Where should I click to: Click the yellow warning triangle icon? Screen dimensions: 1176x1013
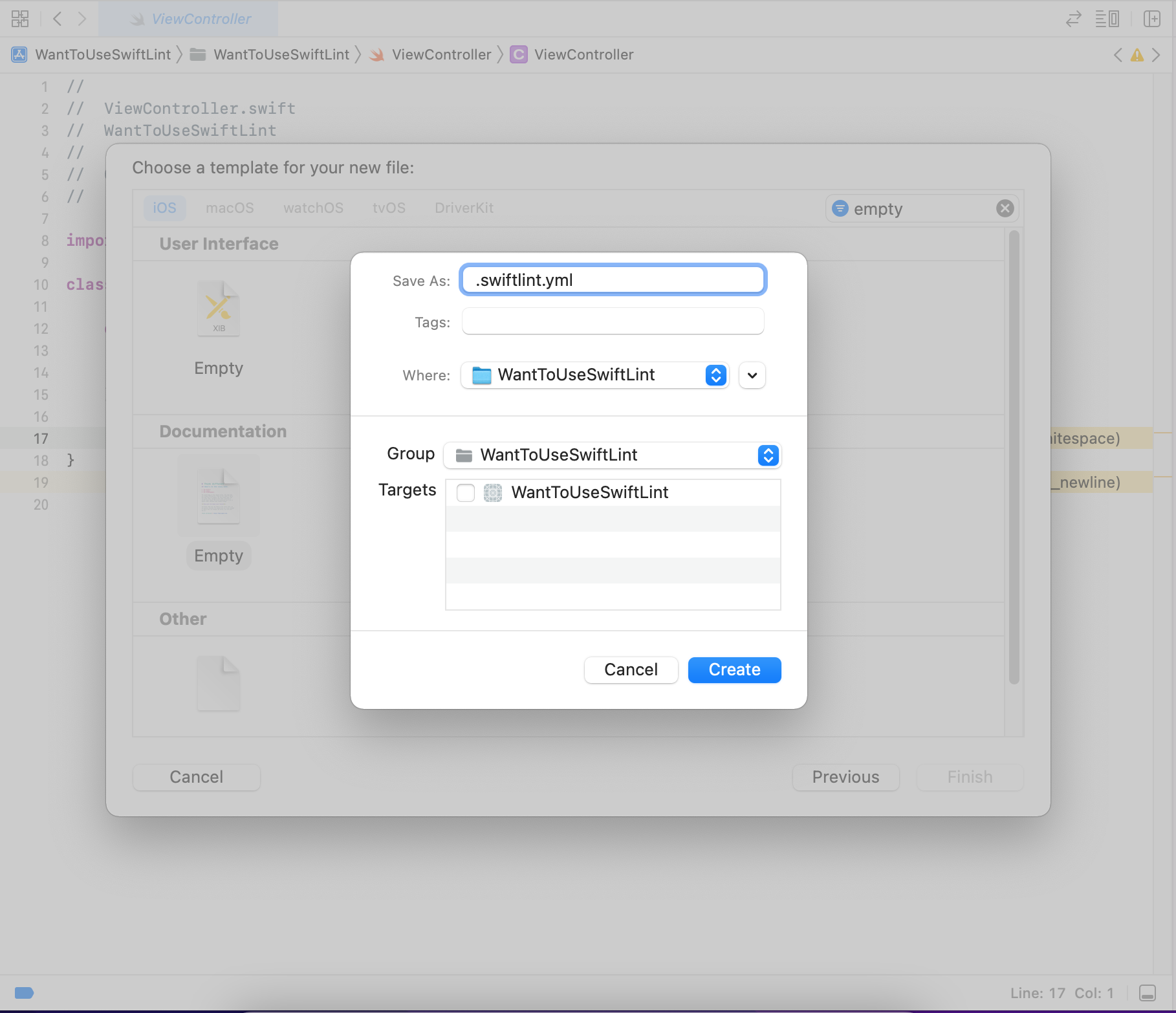click(x=1137, y=55)
